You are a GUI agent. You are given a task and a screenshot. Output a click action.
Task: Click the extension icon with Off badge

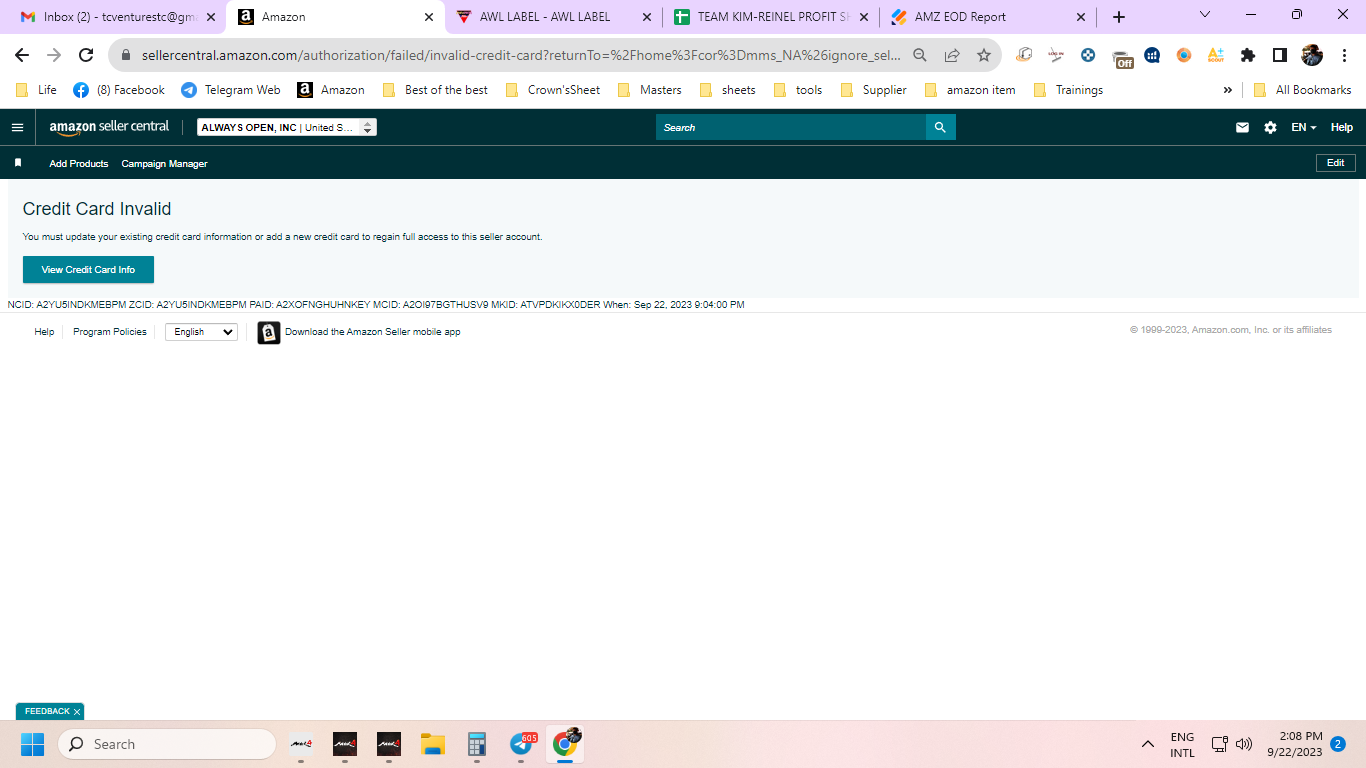1122,57
